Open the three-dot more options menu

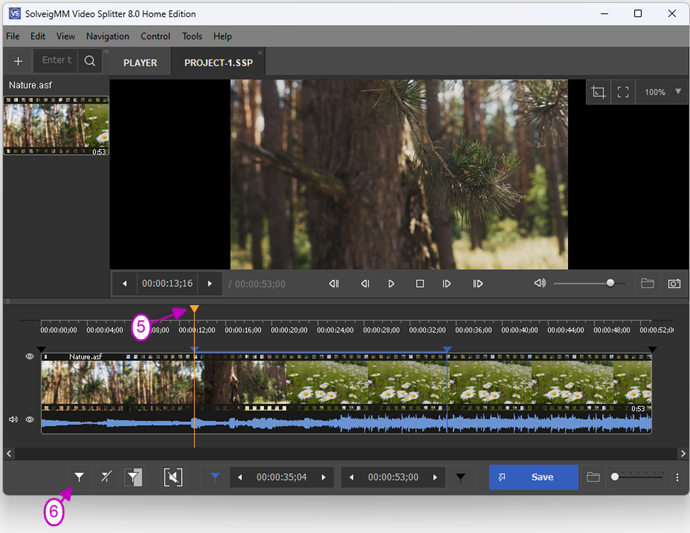coord(677,477)
